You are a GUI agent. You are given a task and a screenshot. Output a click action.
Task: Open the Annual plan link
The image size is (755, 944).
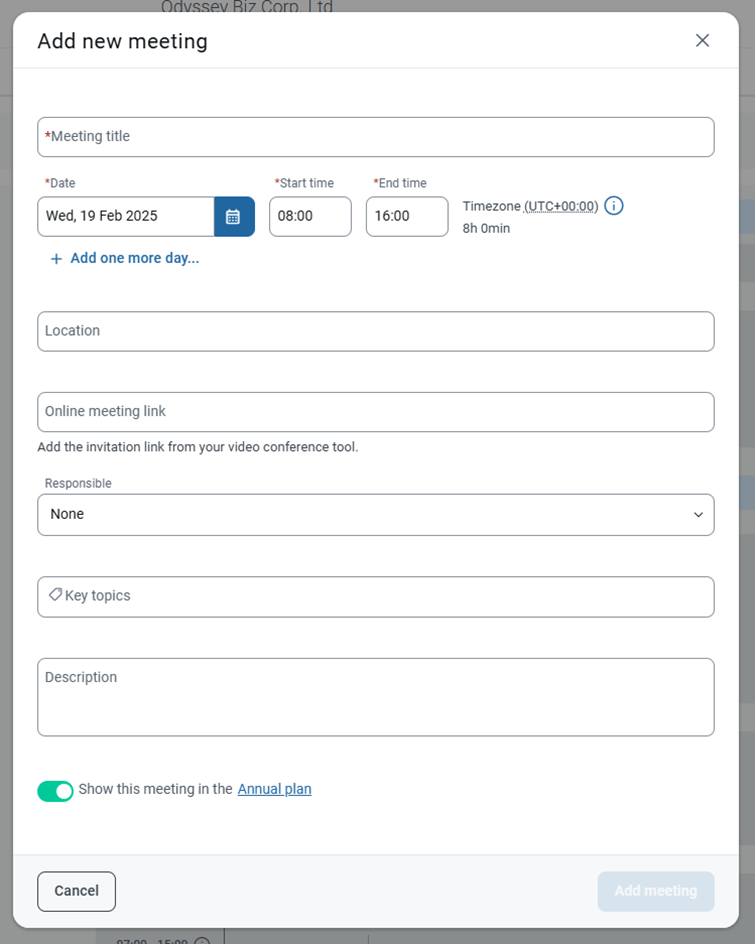pyautogui.click(x=275, y=789)
